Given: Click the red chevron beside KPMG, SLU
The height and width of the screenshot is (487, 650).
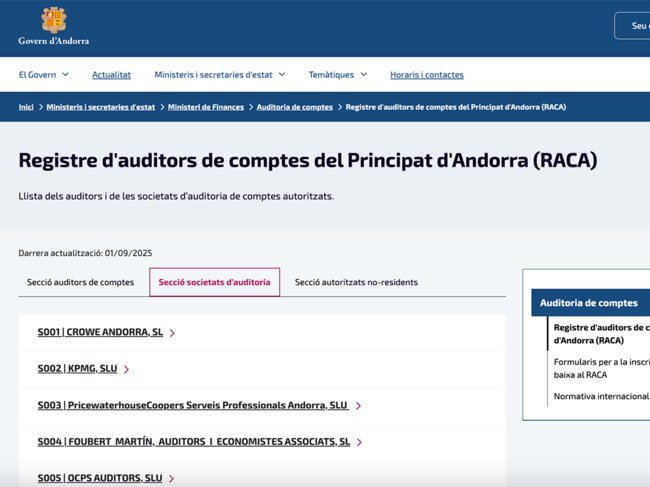Looking at the screenshot, I should coord(127,369).
